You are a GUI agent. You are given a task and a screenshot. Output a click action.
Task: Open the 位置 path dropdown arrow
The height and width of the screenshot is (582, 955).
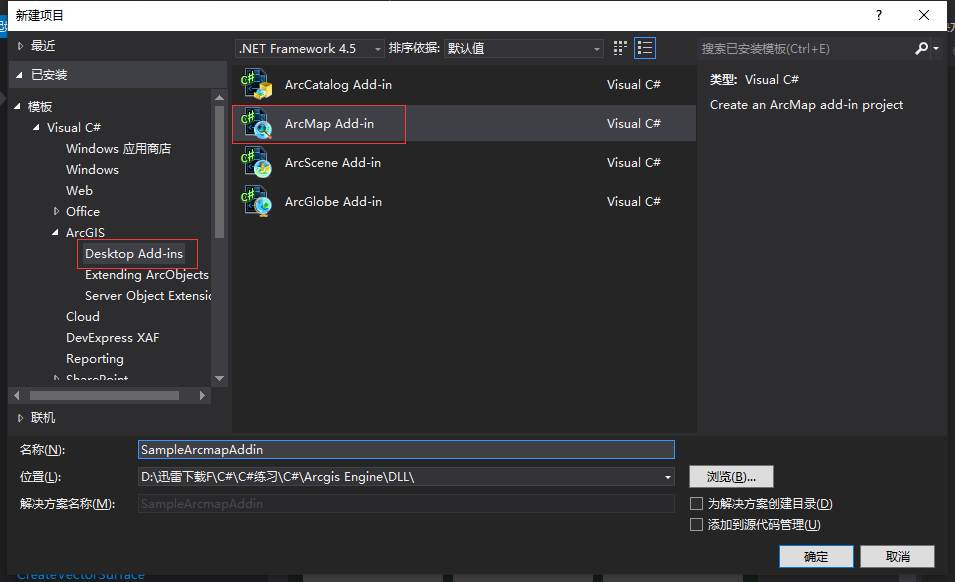click(x=668, y=477)
